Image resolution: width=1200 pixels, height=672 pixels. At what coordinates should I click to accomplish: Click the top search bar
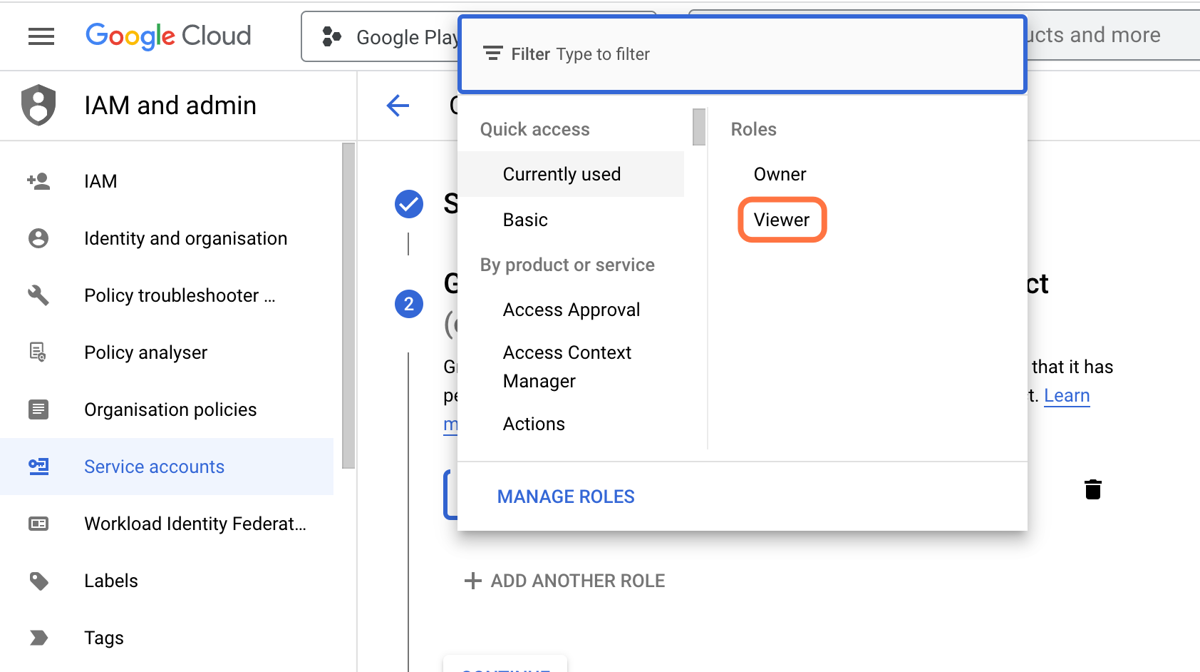pos(1113,36)
